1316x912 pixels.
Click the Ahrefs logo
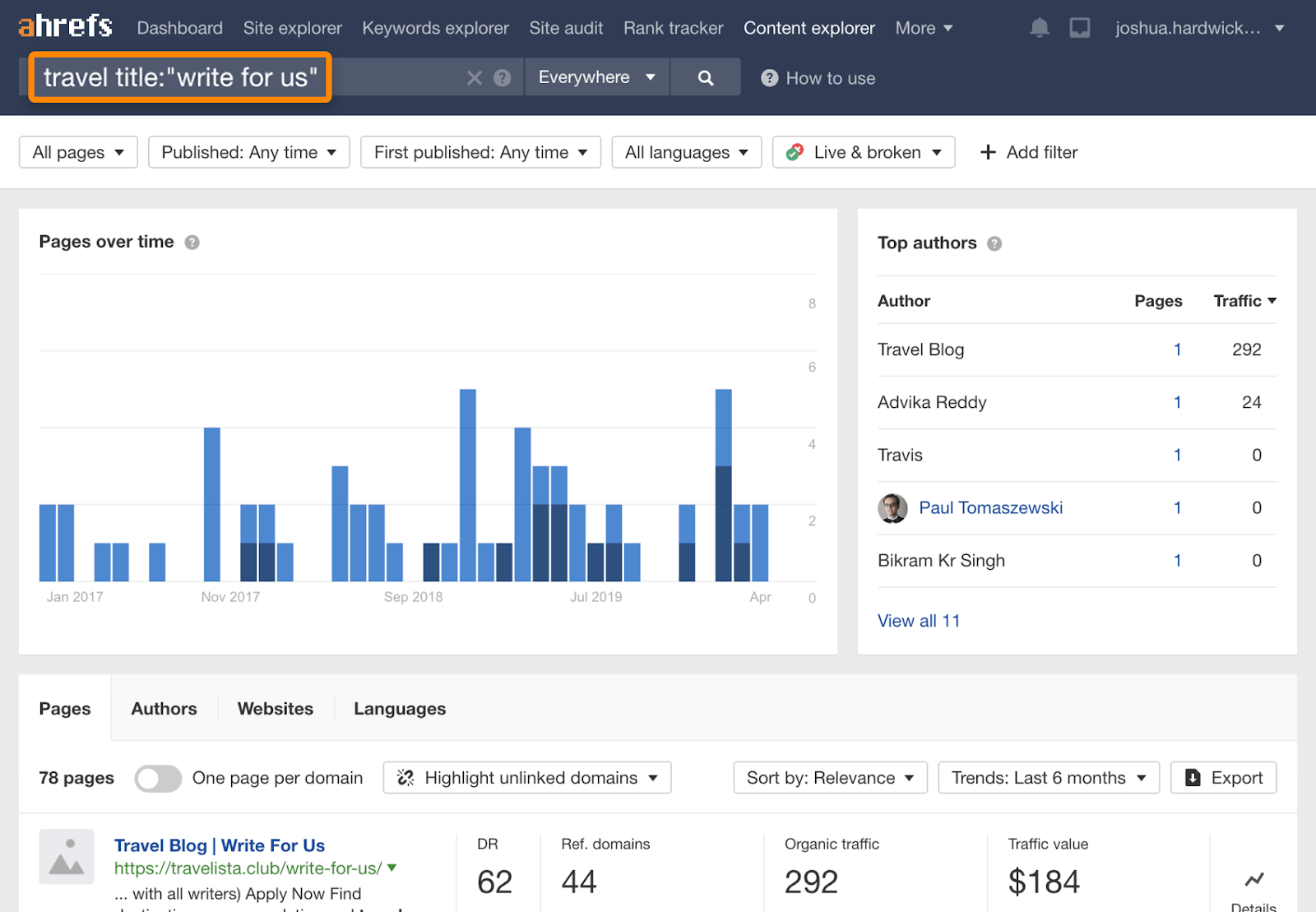point(65,26)
